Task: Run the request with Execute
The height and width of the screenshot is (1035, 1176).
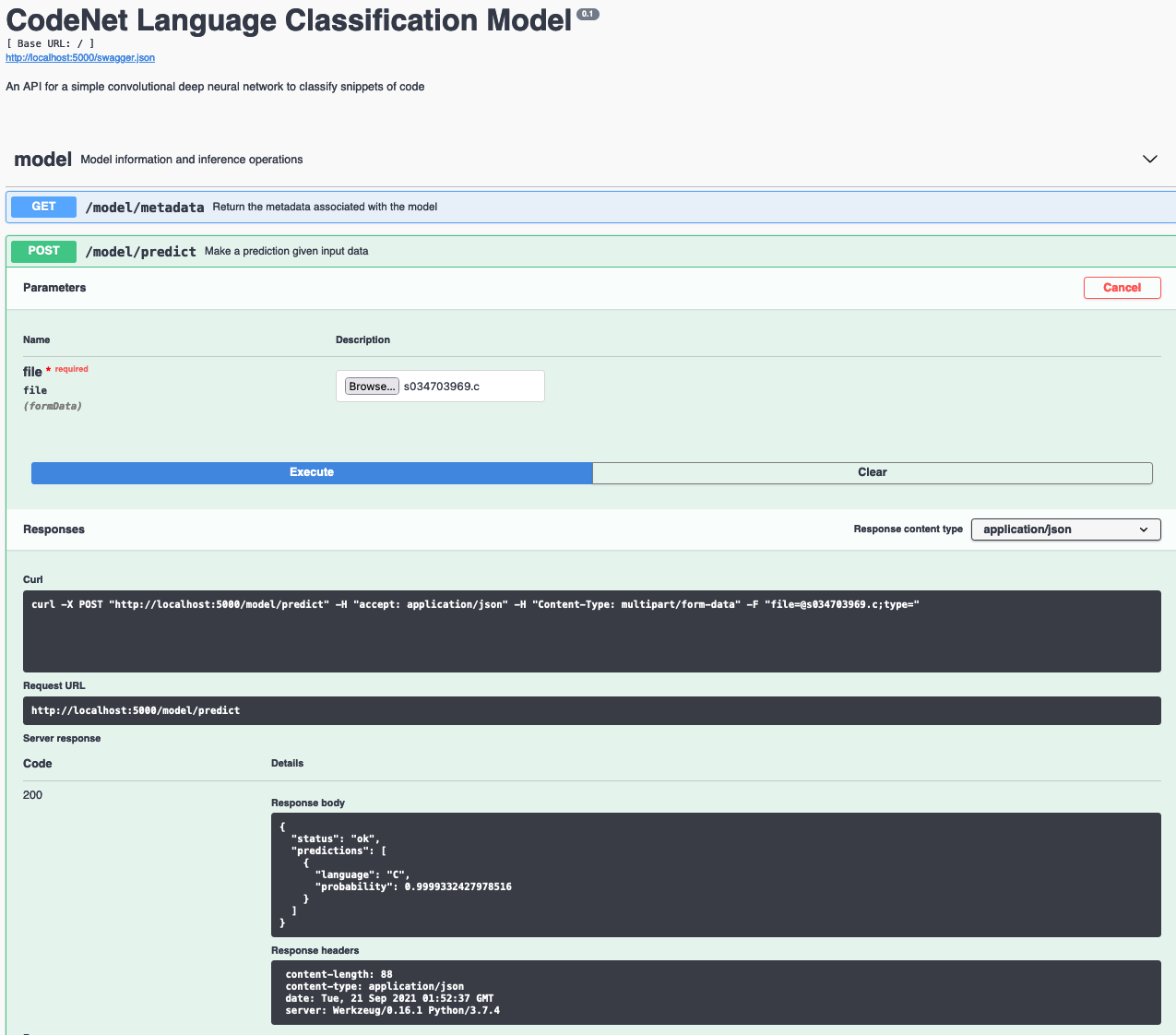Action: pos(312,472)
